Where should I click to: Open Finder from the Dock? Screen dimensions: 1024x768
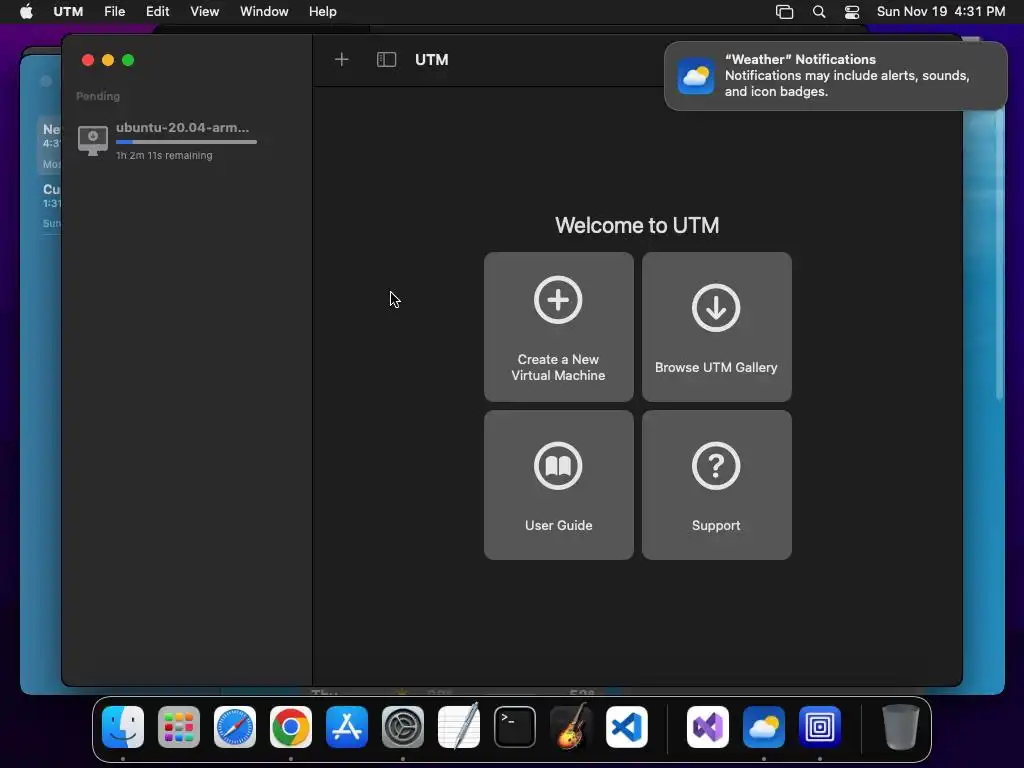click(123, 726)
